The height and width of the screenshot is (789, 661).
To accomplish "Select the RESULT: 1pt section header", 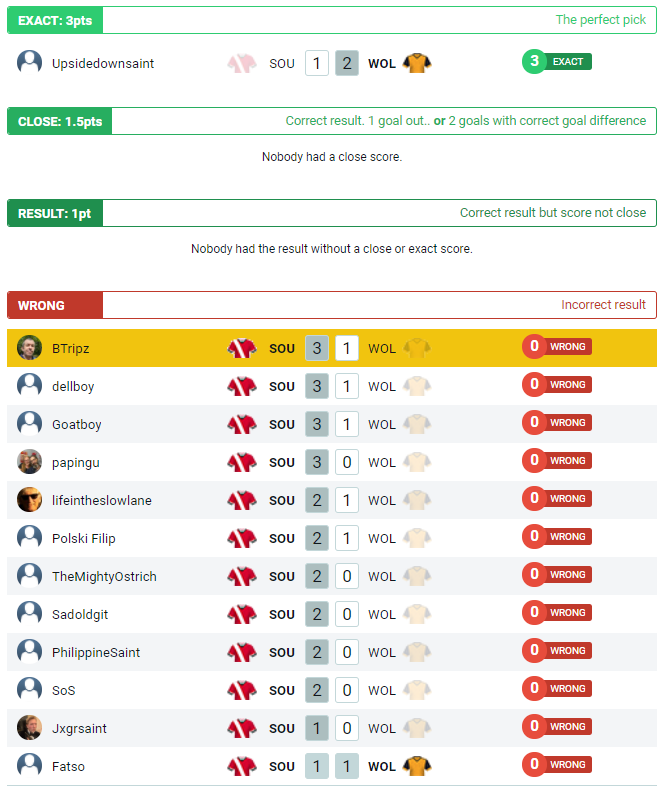I will (55, 213).
